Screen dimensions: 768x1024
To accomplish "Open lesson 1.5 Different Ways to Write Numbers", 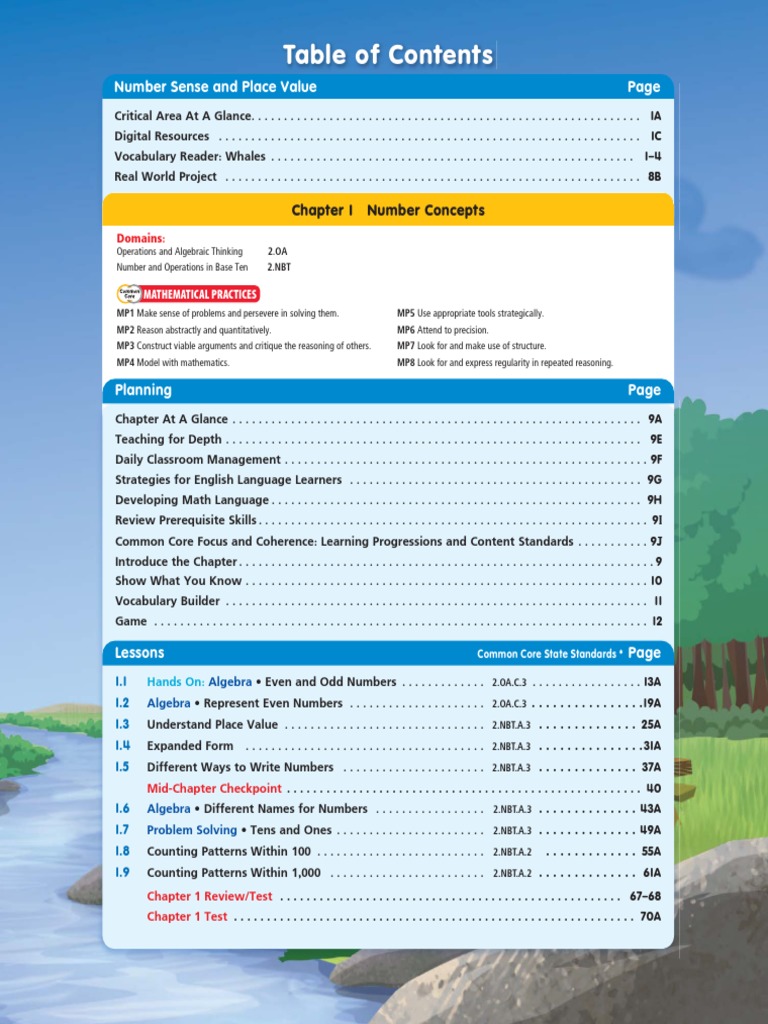I will click(x=388, y=767).
